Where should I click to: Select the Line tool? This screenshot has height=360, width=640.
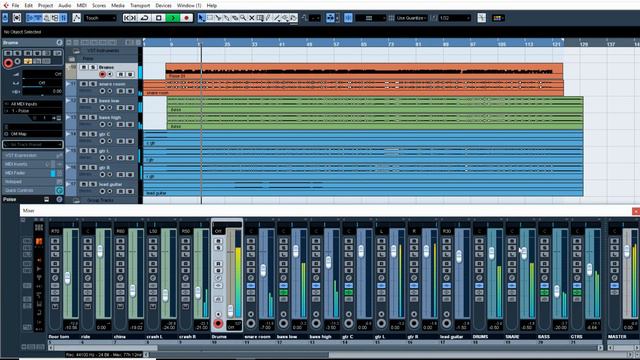click(x=277, y=18)
